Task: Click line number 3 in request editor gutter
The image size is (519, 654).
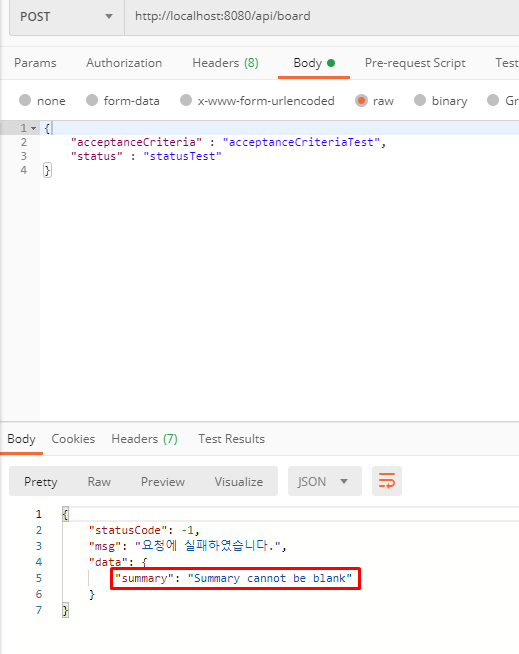Action: pyautogui.click(x=24, y=156)
